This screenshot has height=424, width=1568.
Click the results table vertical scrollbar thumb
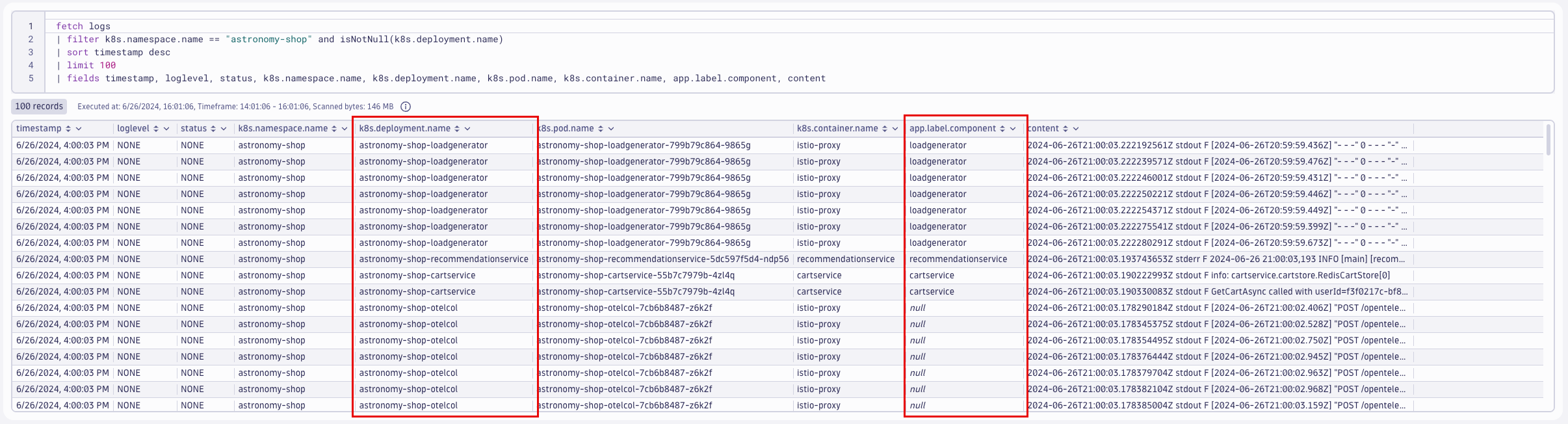pos(1548,140)
